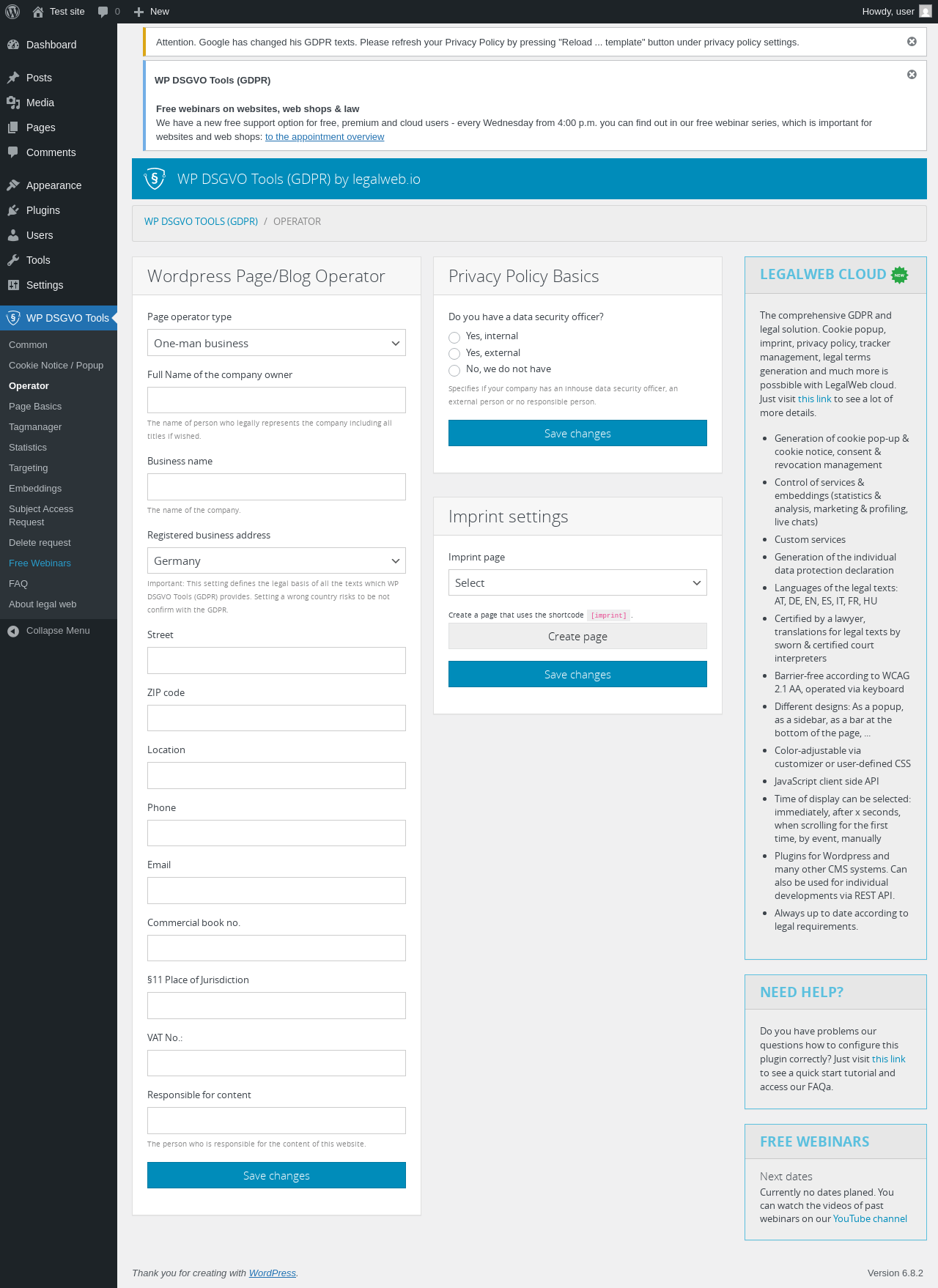Select Yes, external data security officer

454,354
